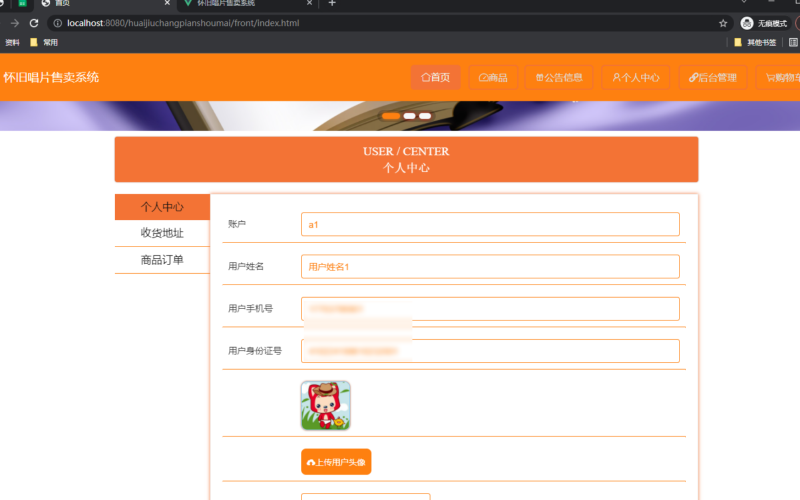Click the address bar URL
This screenshot has width=800, height=500.
(183, 23)
